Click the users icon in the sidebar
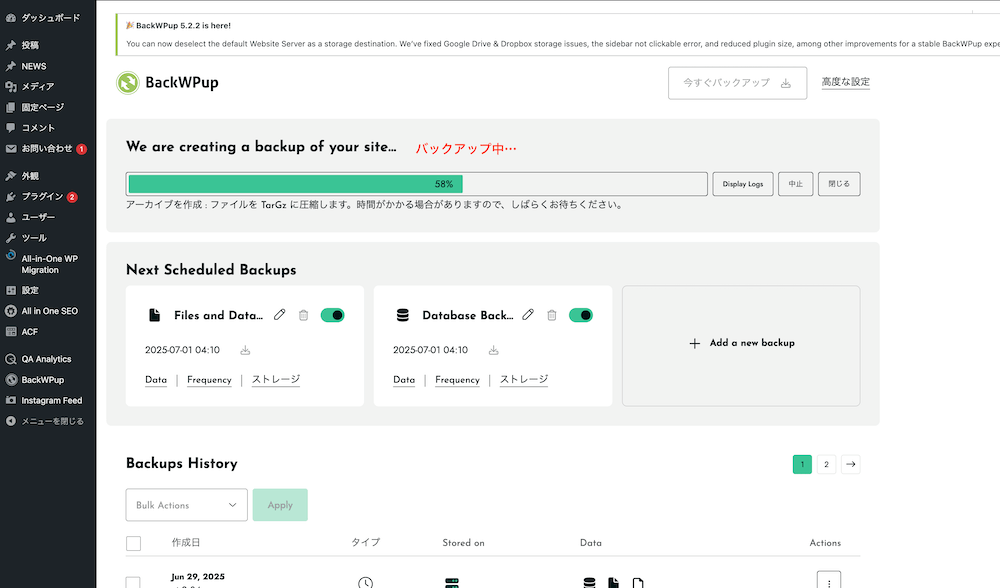 (11, 217)
